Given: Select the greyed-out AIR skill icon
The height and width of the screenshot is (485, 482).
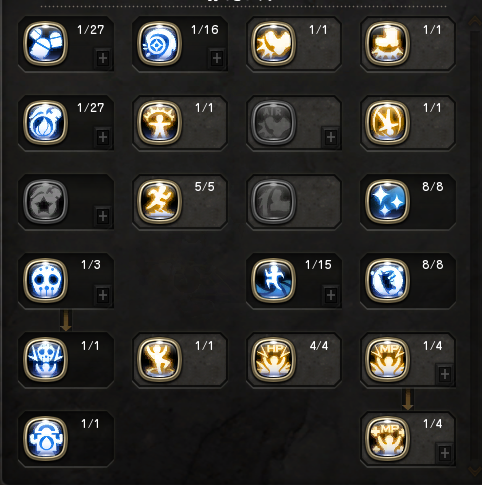Looking at the screenshot, I should 273,122.
